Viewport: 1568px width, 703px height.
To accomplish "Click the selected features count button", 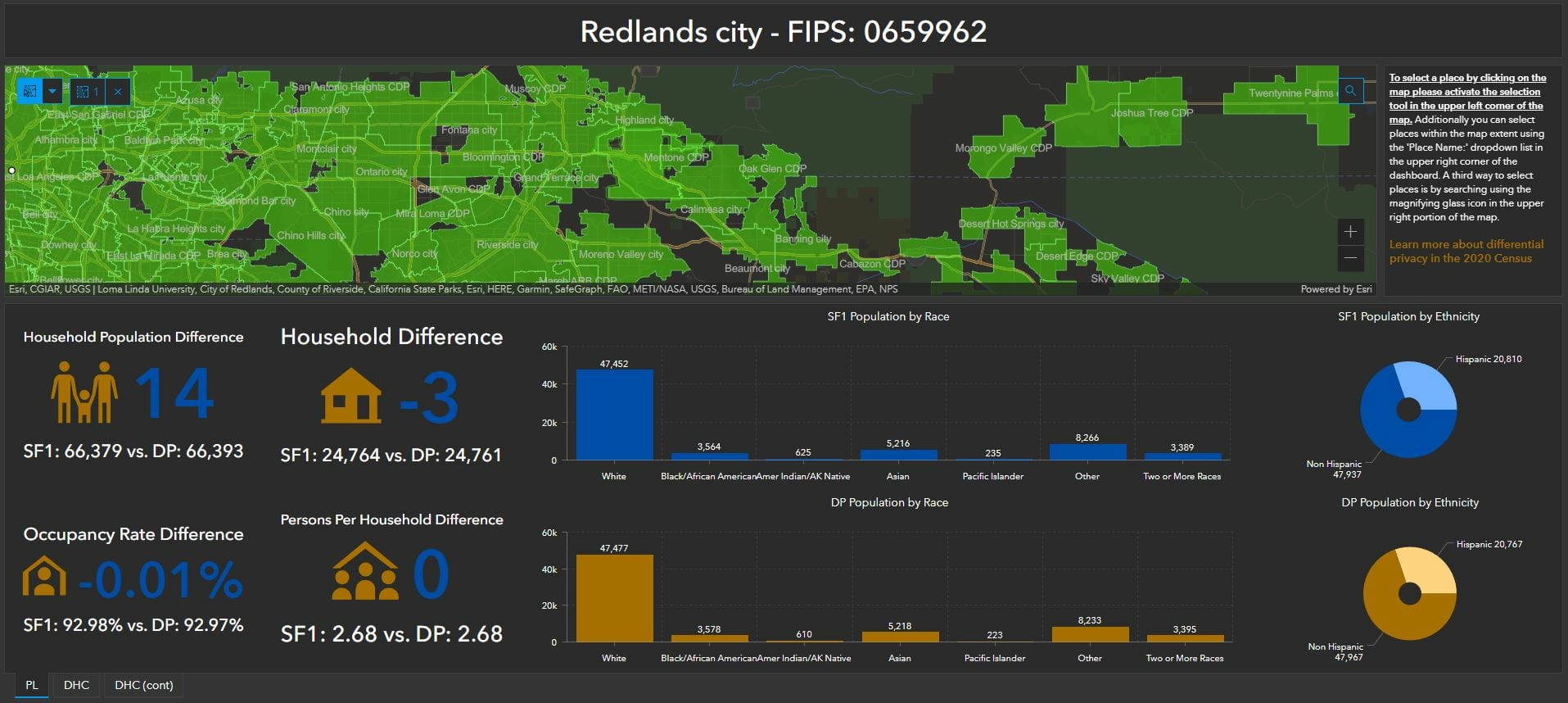I will (x=88, y=91).
